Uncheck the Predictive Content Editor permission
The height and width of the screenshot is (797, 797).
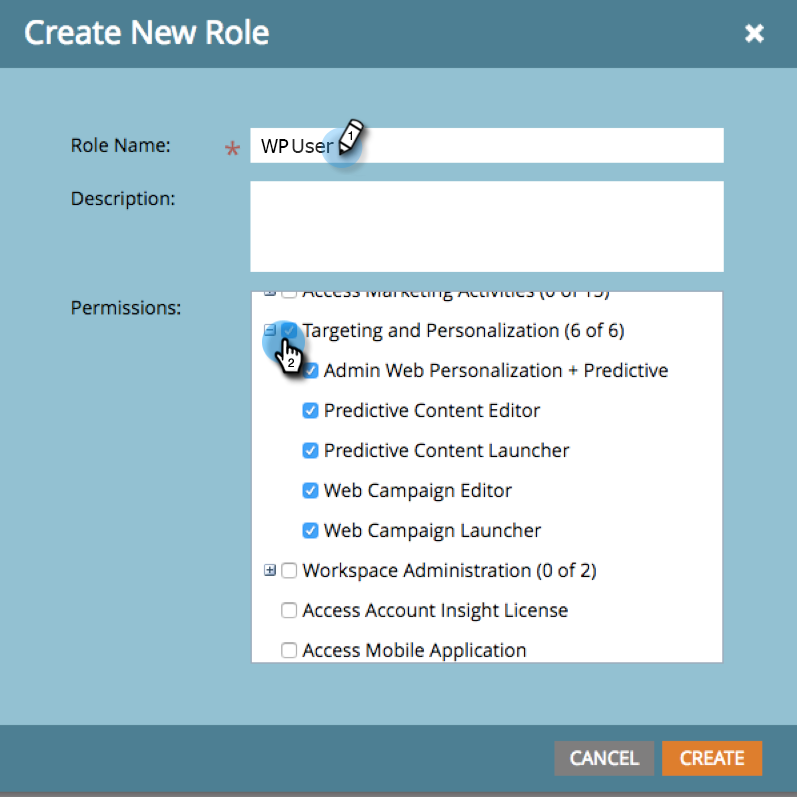point(310,411)
